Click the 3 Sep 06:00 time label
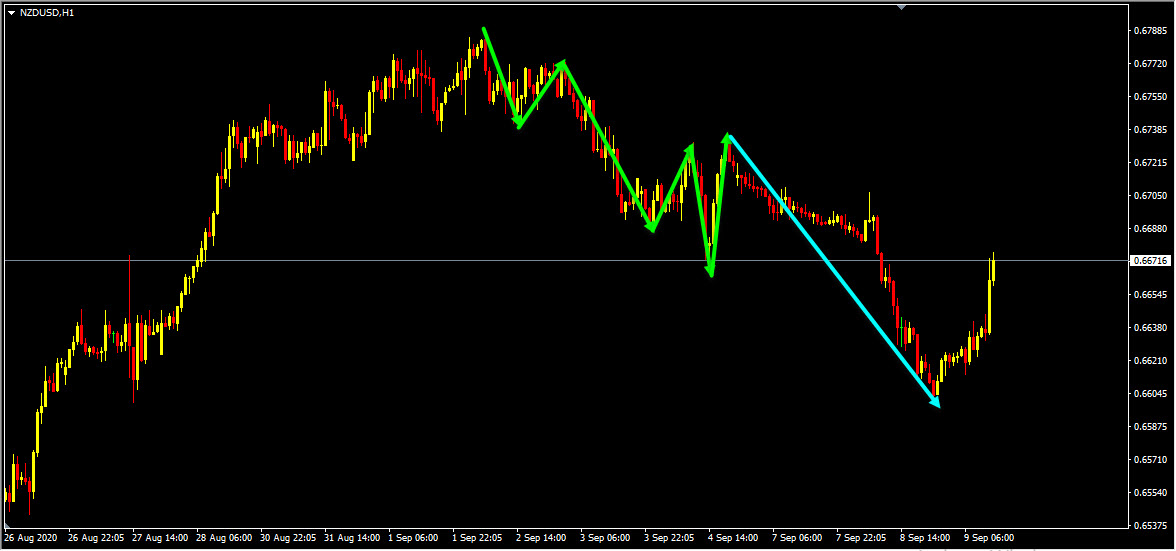The image size is (1176, 551). click(606, 538)
